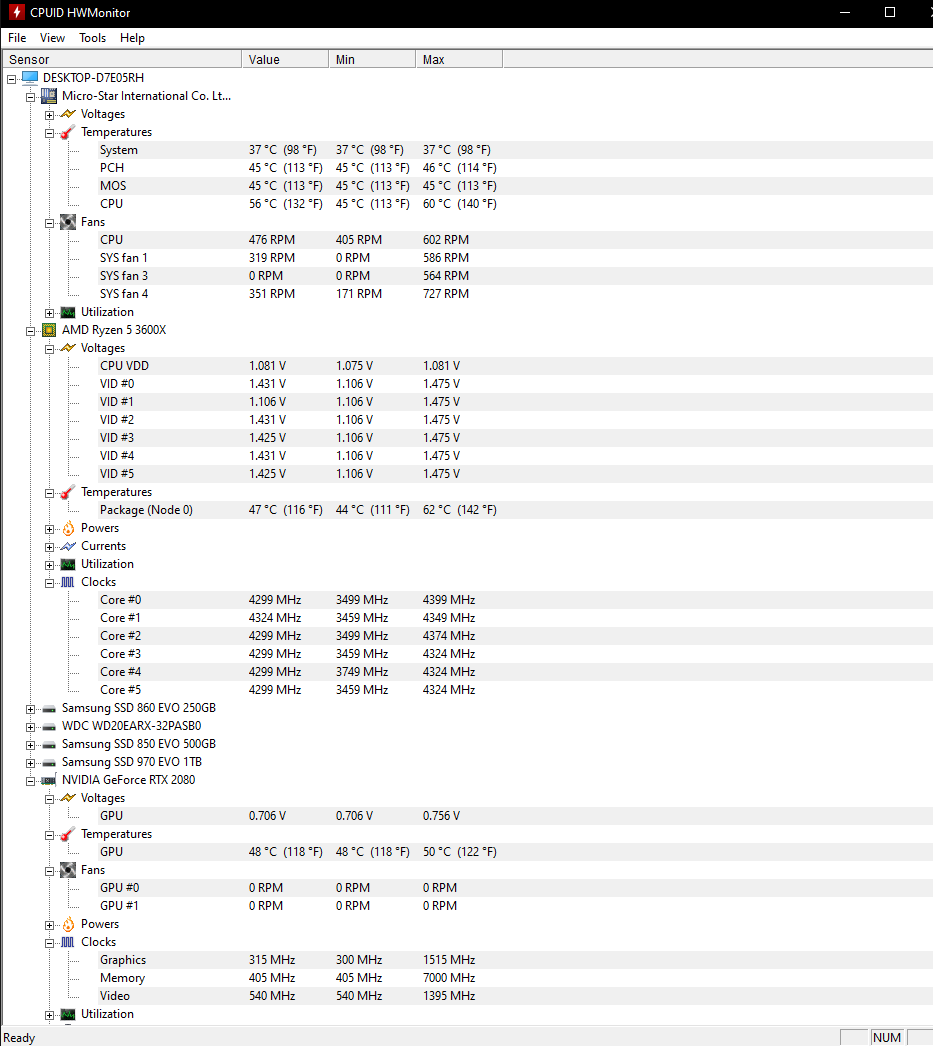Click the RTX 2080 Clocks icon
This screenshot has width=933, height=1046.
coord(68,943)
